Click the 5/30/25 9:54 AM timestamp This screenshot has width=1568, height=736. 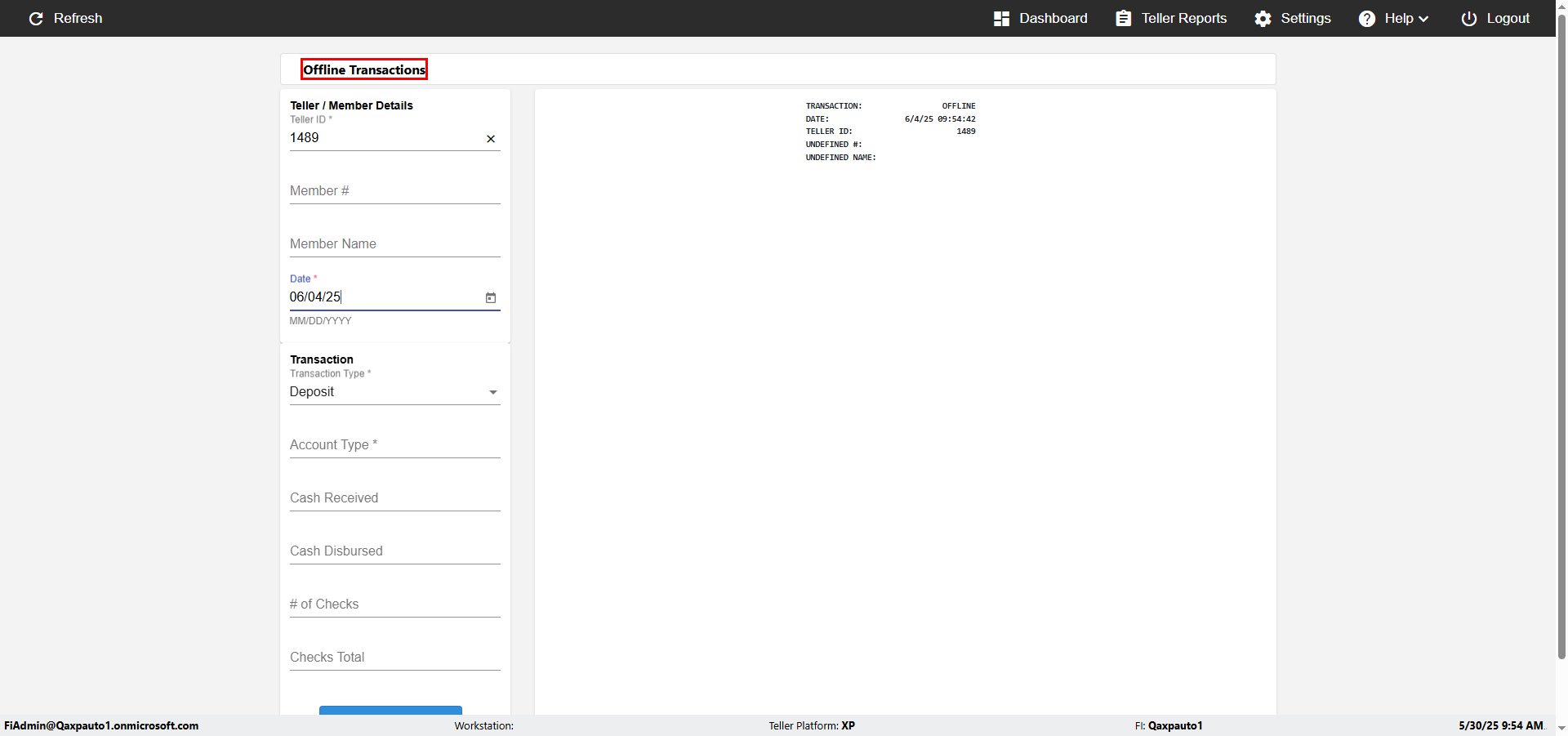(1501, 725)
